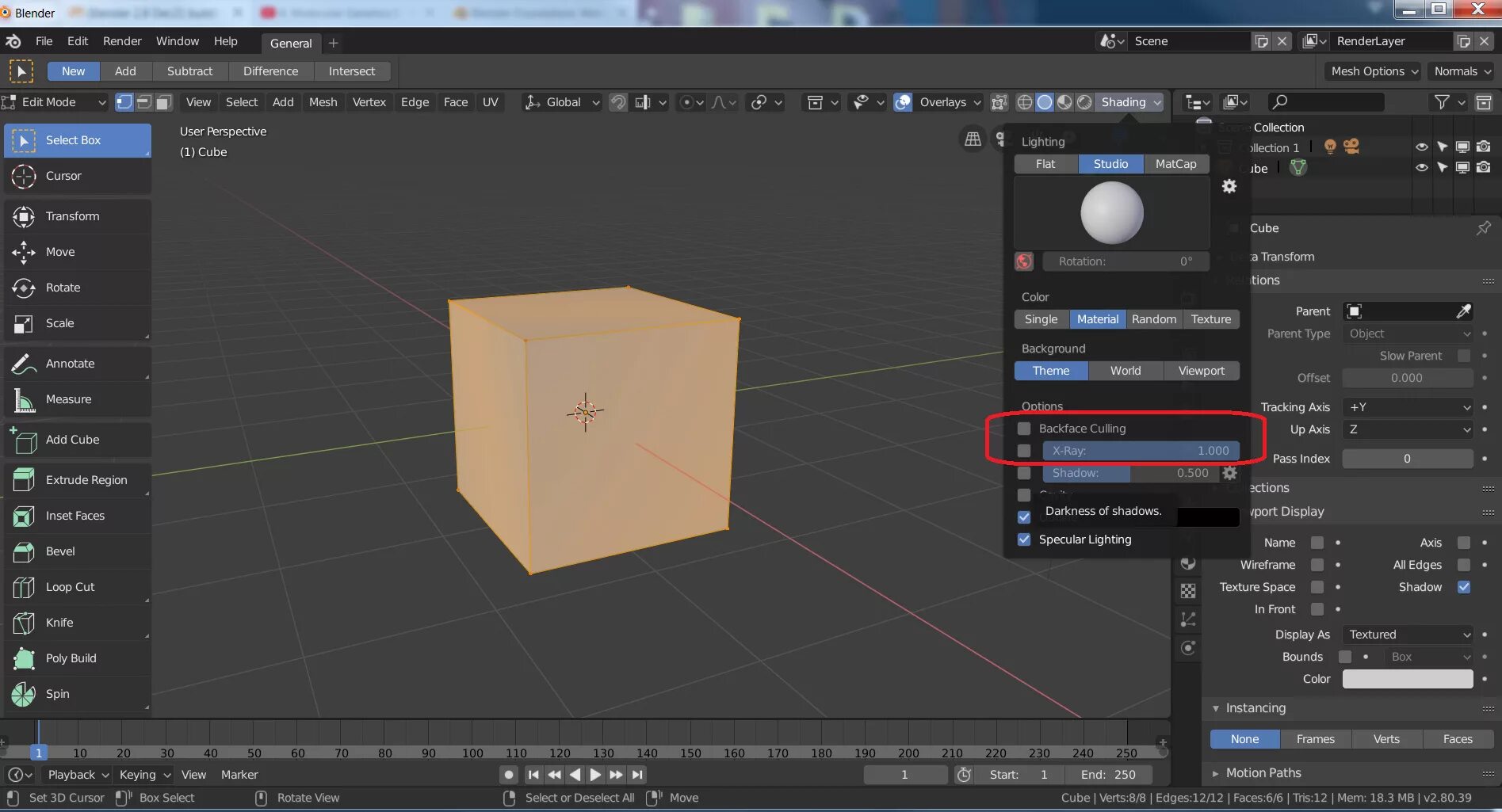Select MatCap lighting mode
The width and height of the screenshot is (1502, 812).
(x=1175, y=164)
